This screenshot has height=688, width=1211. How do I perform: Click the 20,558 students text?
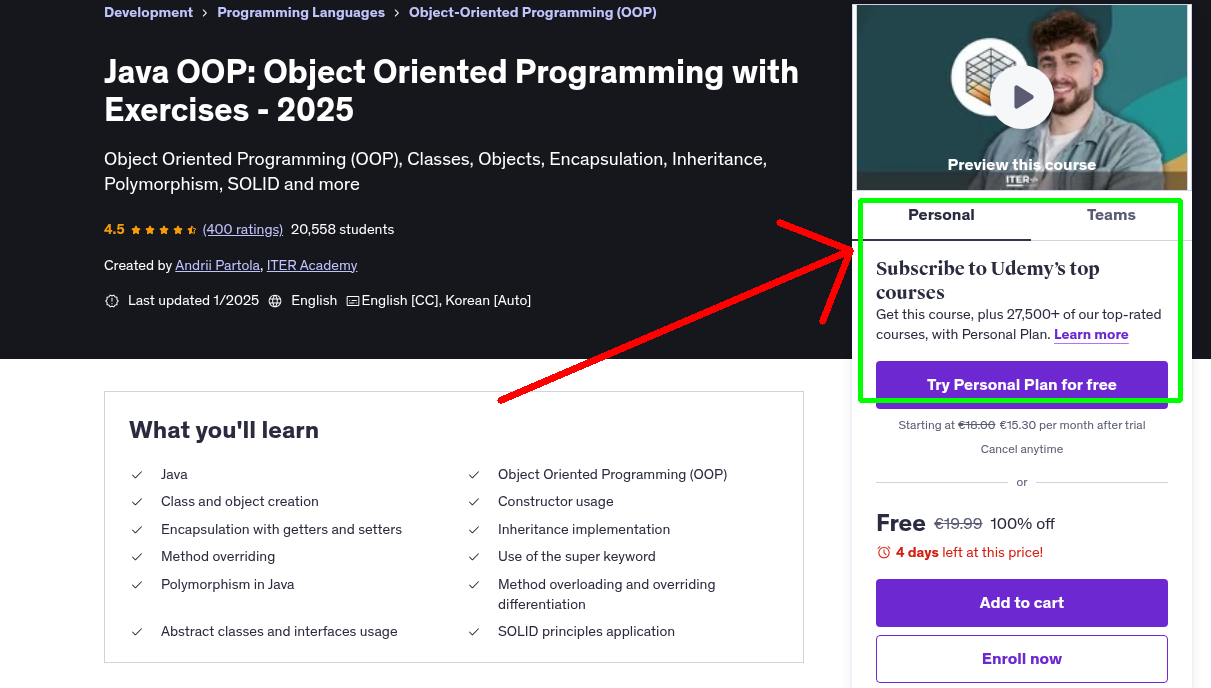[343, 229]
